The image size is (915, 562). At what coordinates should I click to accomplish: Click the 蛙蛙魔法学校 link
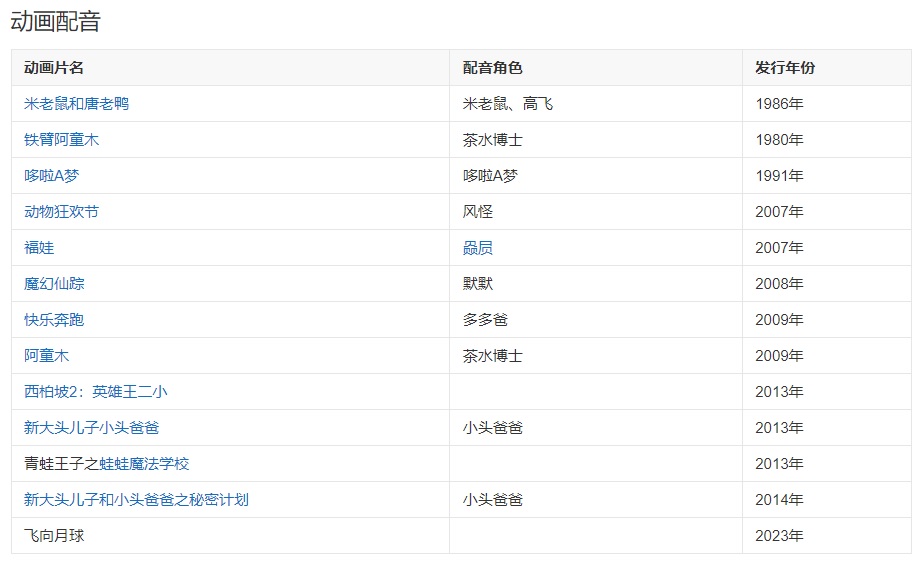pyautogui.click(x=144, y=464)
